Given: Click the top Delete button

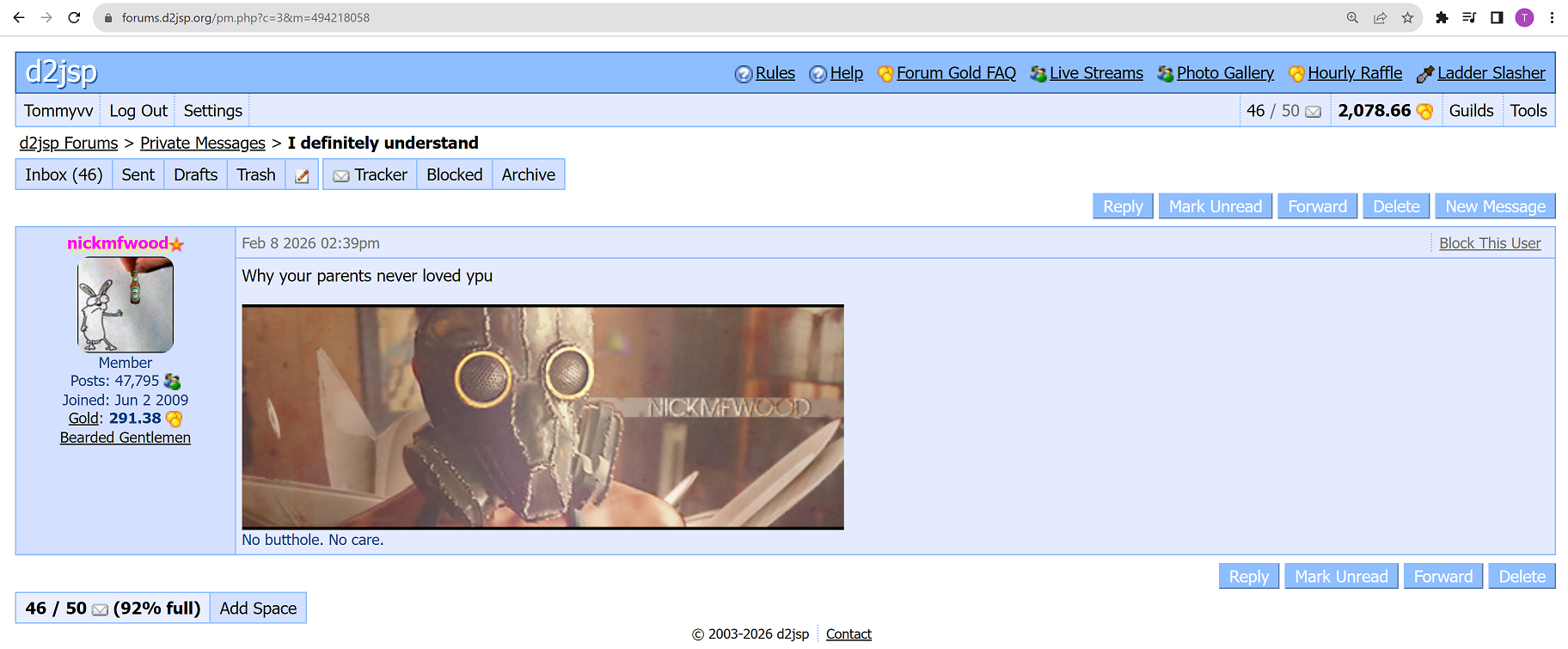Looking at the screenshot, I should pyautogui.click(x=1396, y=206).
